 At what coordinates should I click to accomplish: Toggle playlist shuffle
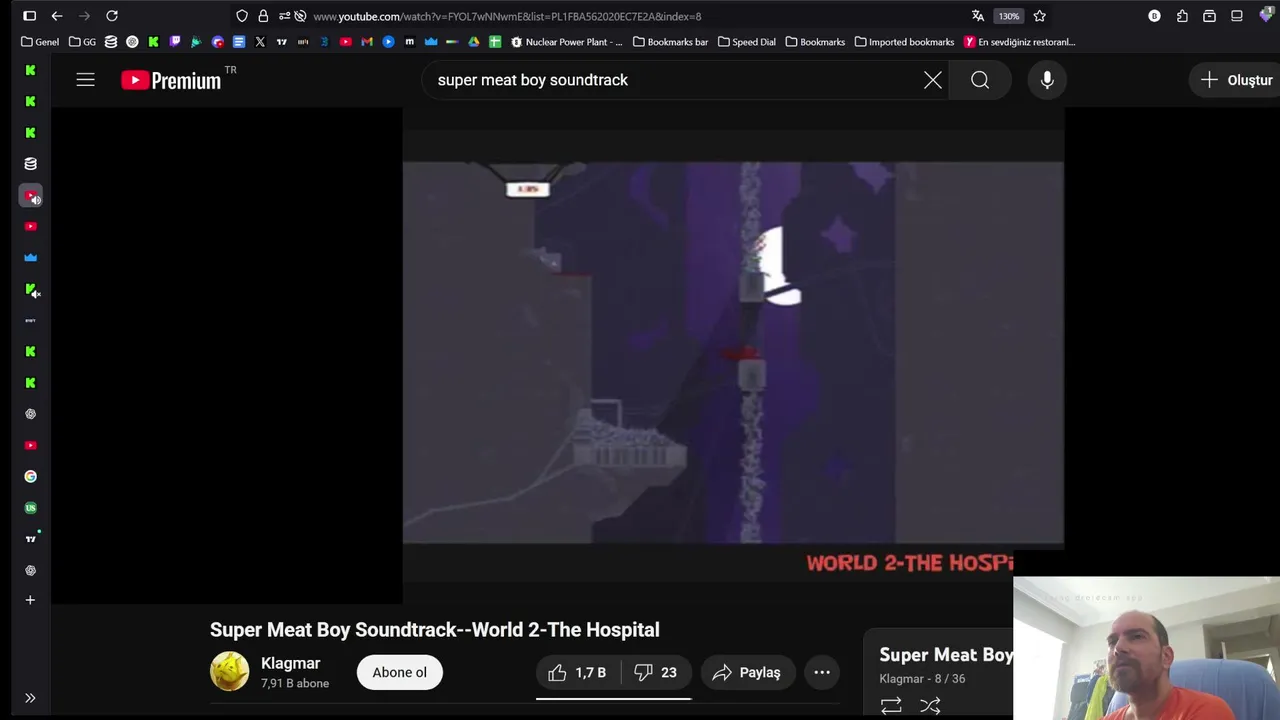click(x=930, y=706)
